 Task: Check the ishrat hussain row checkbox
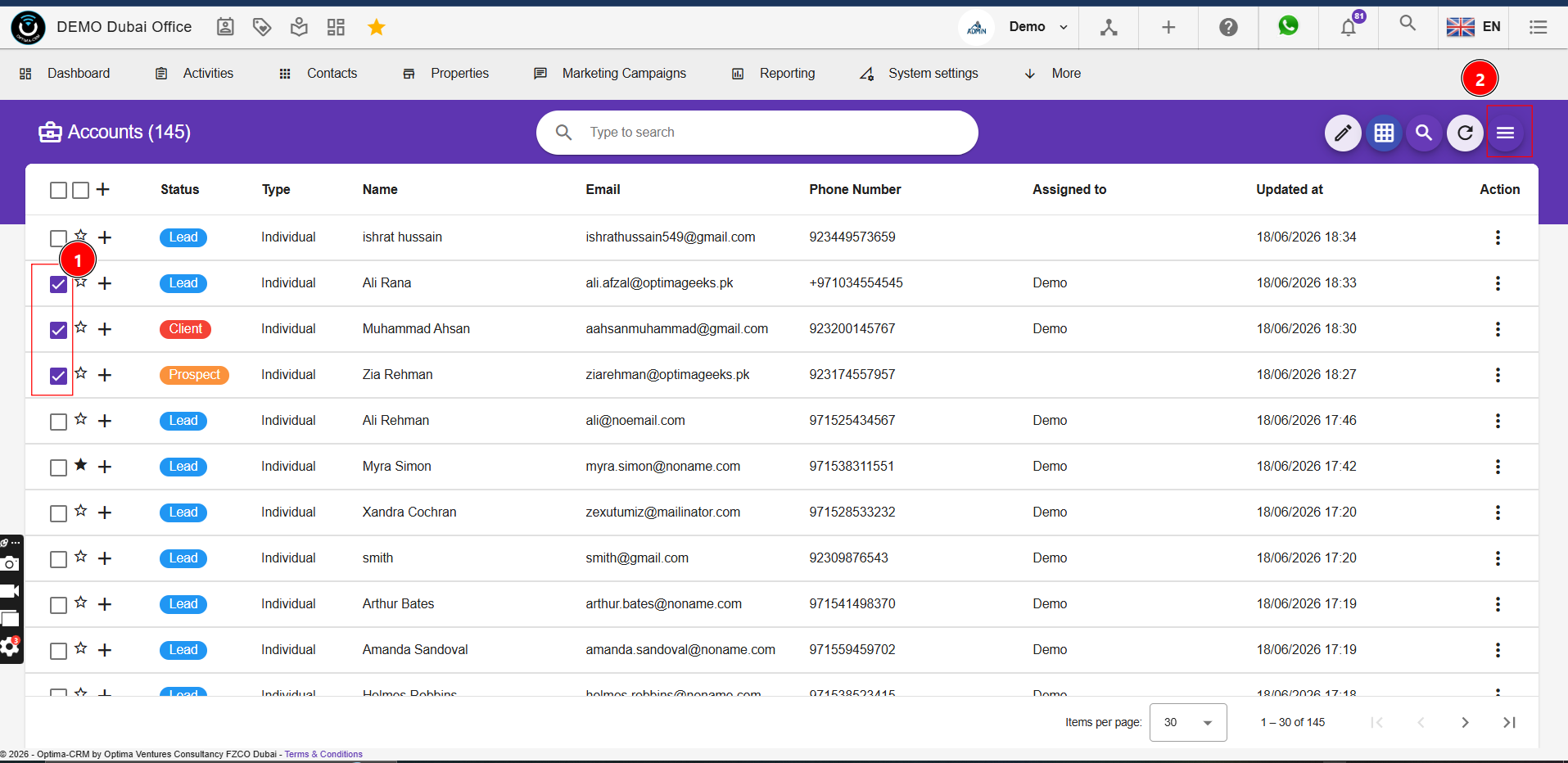[58, 238]
